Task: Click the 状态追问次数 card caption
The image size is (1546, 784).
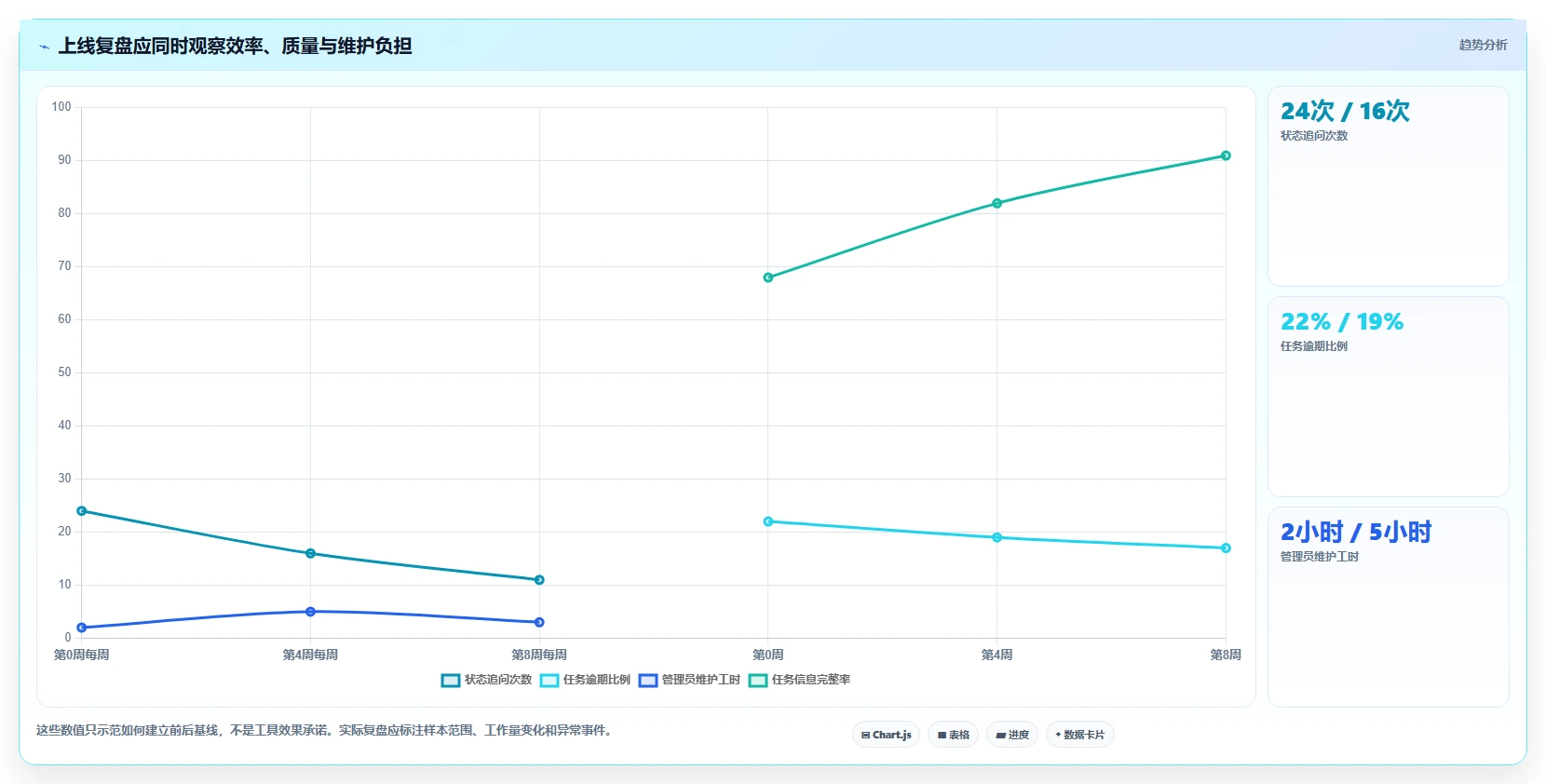Action: pyautogui.click(x=1314, y=136)
